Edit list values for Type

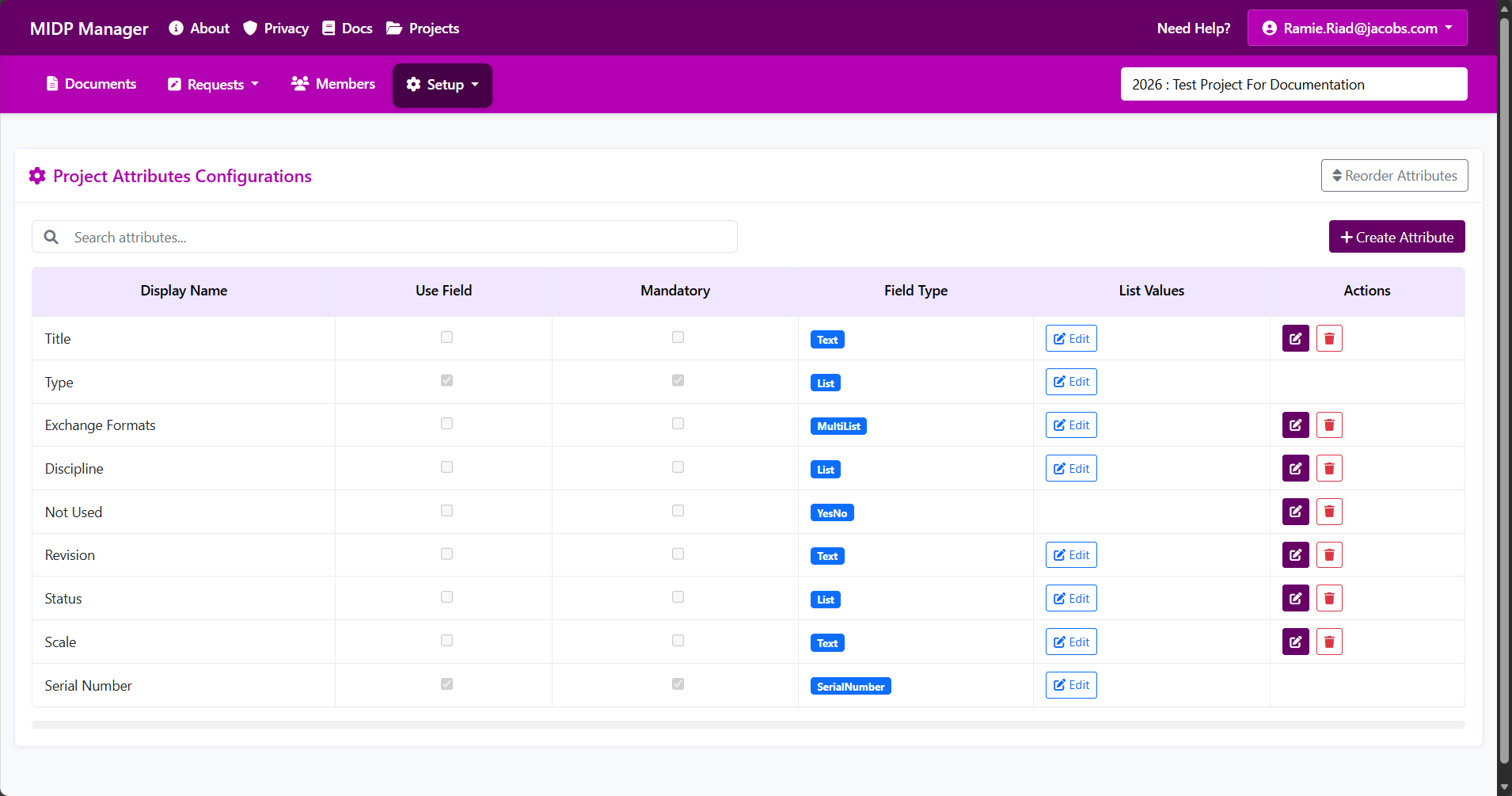click(1071, 382)
